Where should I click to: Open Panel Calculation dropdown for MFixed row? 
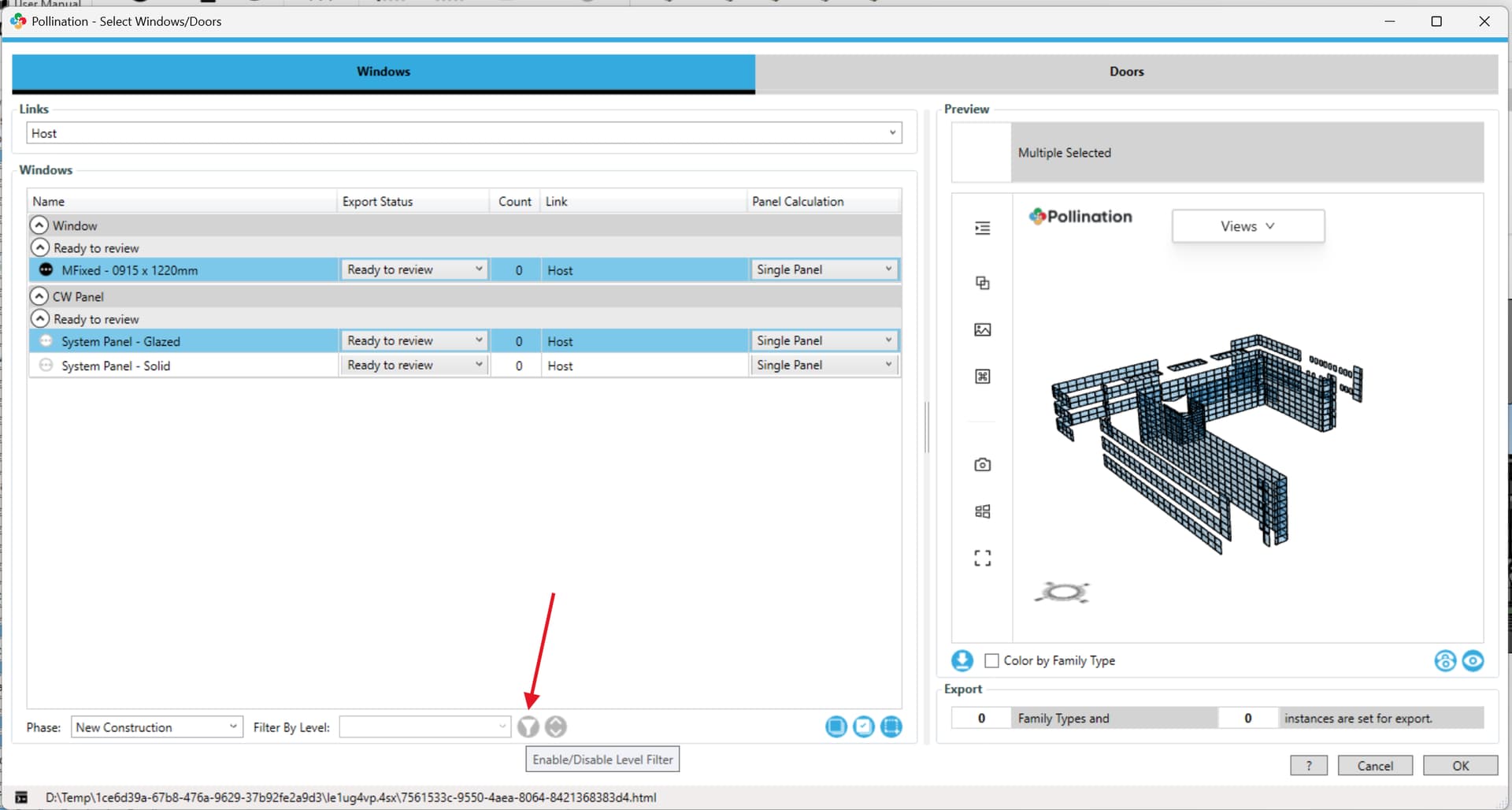tap(824, 269)
